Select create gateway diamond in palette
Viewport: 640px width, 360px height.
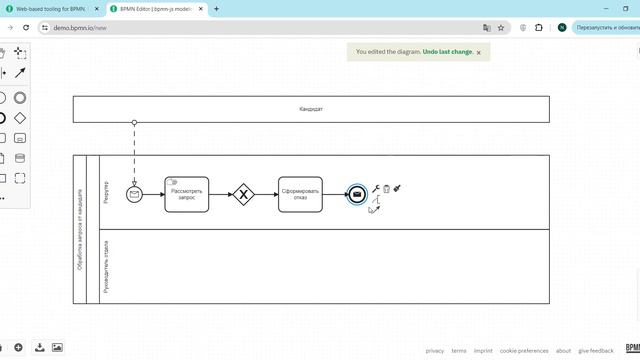20,118
